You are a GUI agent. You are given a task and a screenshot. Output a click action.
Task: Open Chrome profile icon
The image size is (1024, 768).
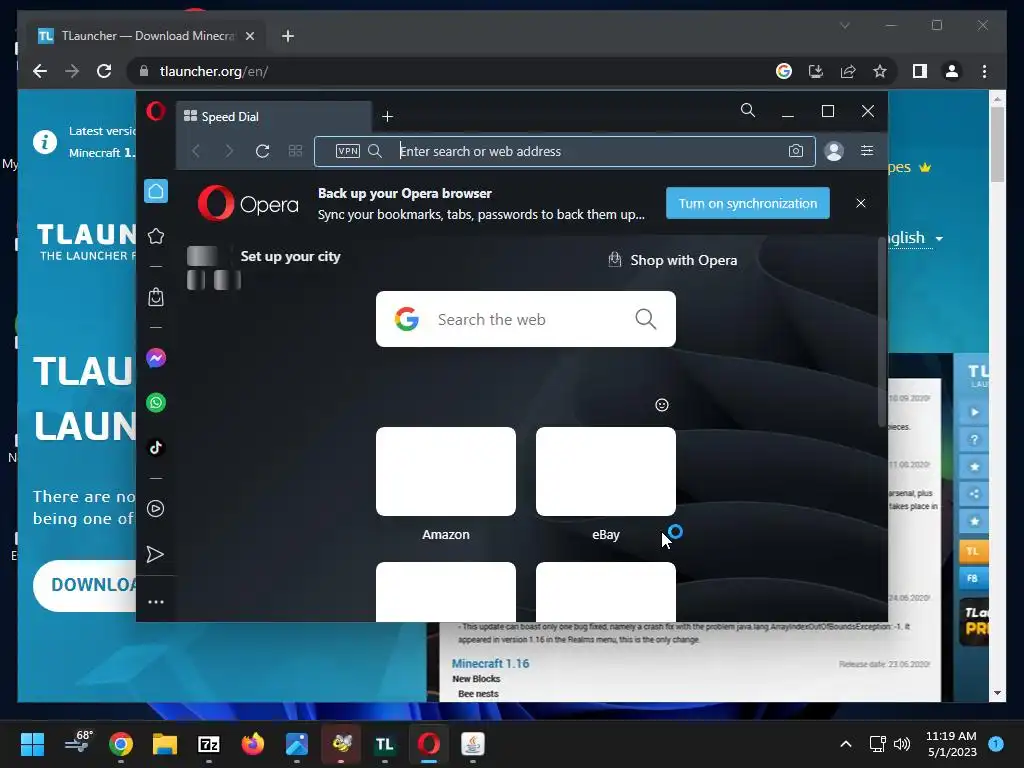(x=952, y=71)
